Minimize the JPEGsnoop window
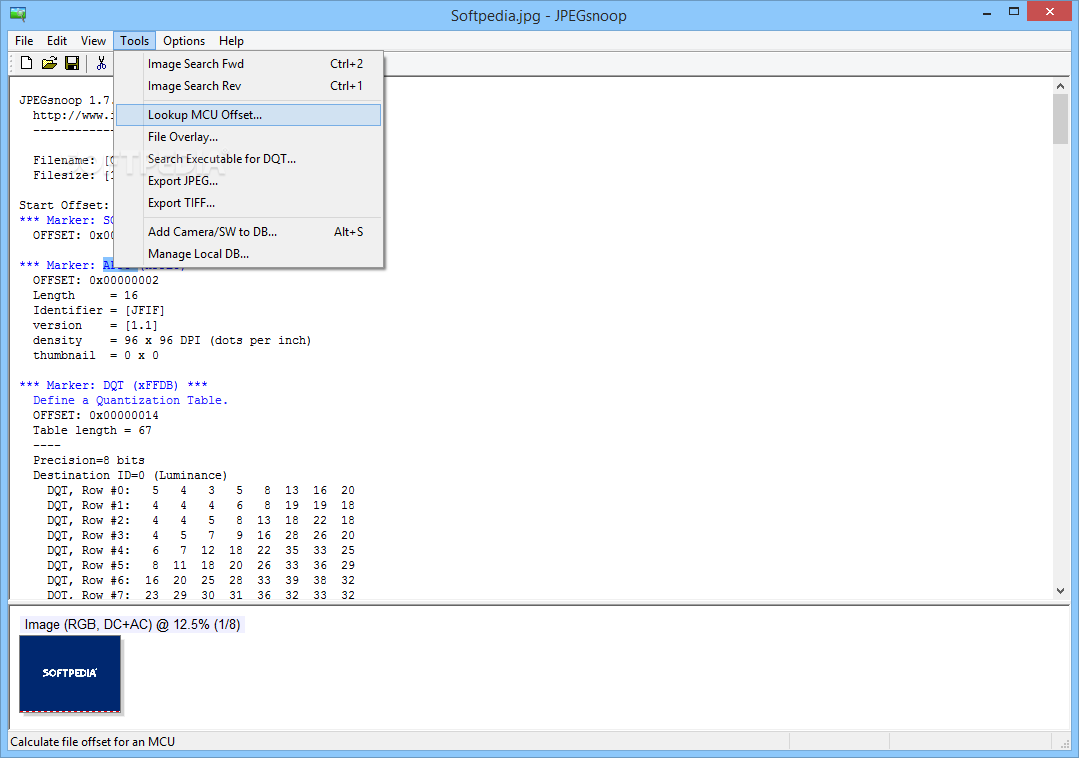Screen dimensions: 1079x758 click(987, 12)
